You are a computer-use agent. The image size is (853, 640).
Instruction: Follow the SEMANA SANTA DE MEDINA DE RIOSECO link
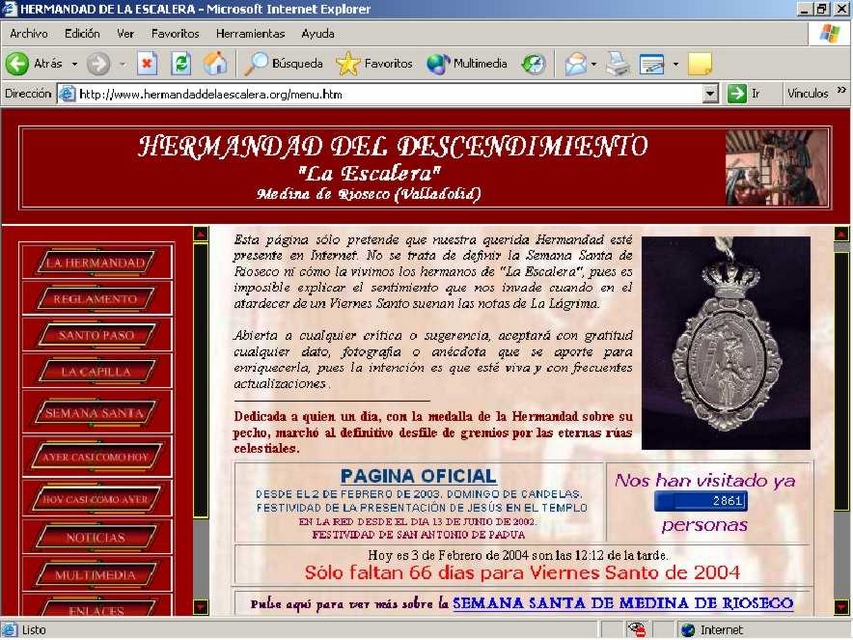[623, 603]
